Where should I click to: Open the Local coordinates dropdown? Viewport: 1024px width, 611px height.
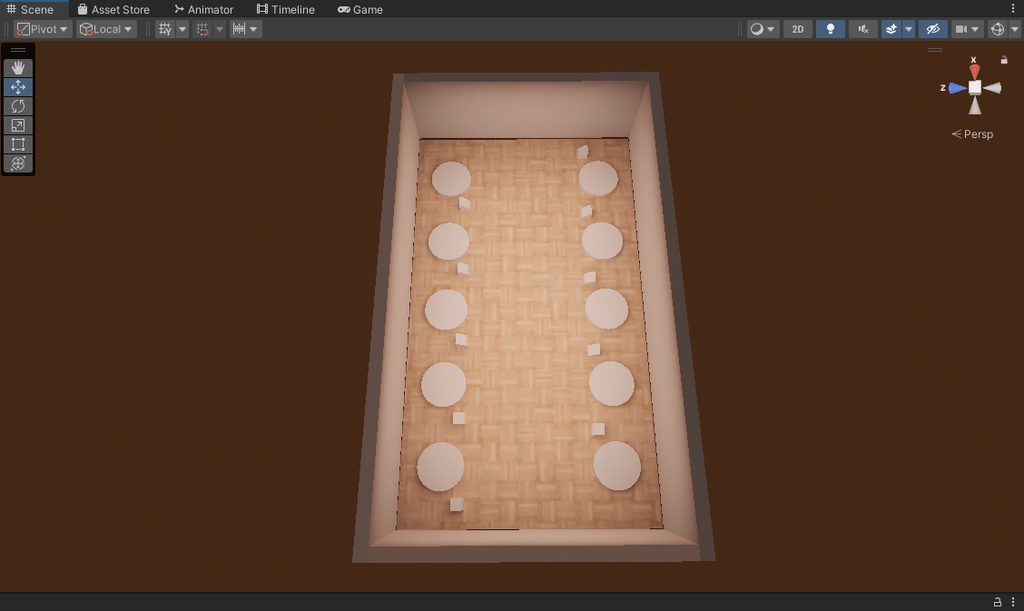pos(105,28)
